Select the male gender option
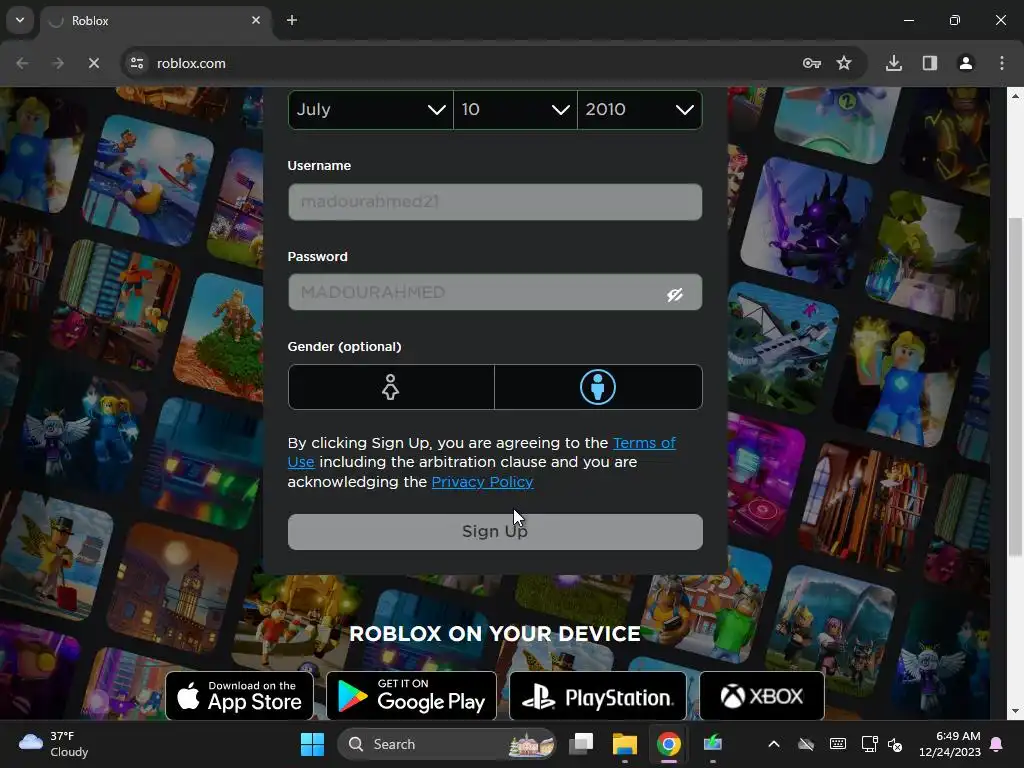Viewport: 1024px width, 768px height. (598, 387)
